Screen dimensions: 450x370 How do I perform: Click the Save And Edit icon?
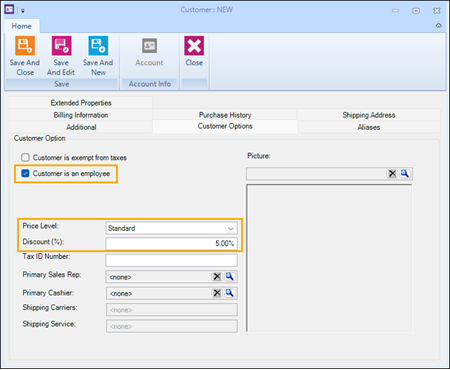[61, 46]
